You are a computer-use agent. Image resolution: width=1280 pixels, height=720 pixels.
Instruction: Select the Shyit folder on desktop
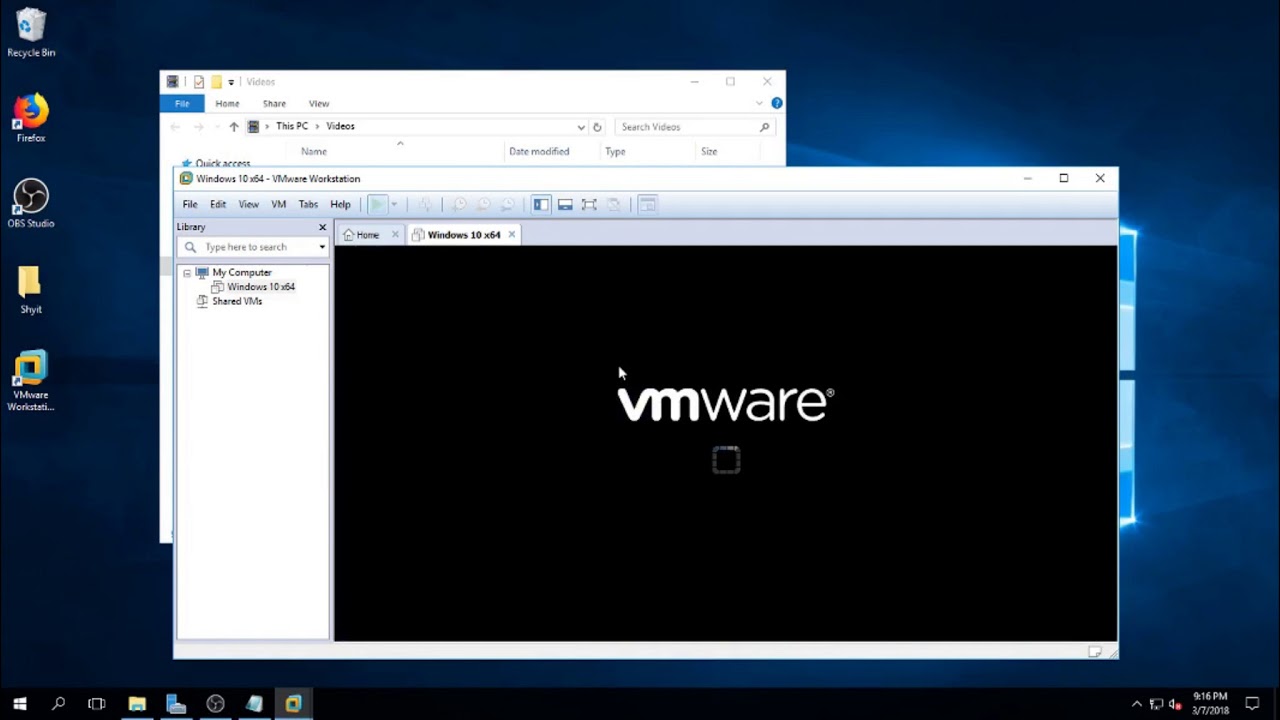tap(31, 290)
